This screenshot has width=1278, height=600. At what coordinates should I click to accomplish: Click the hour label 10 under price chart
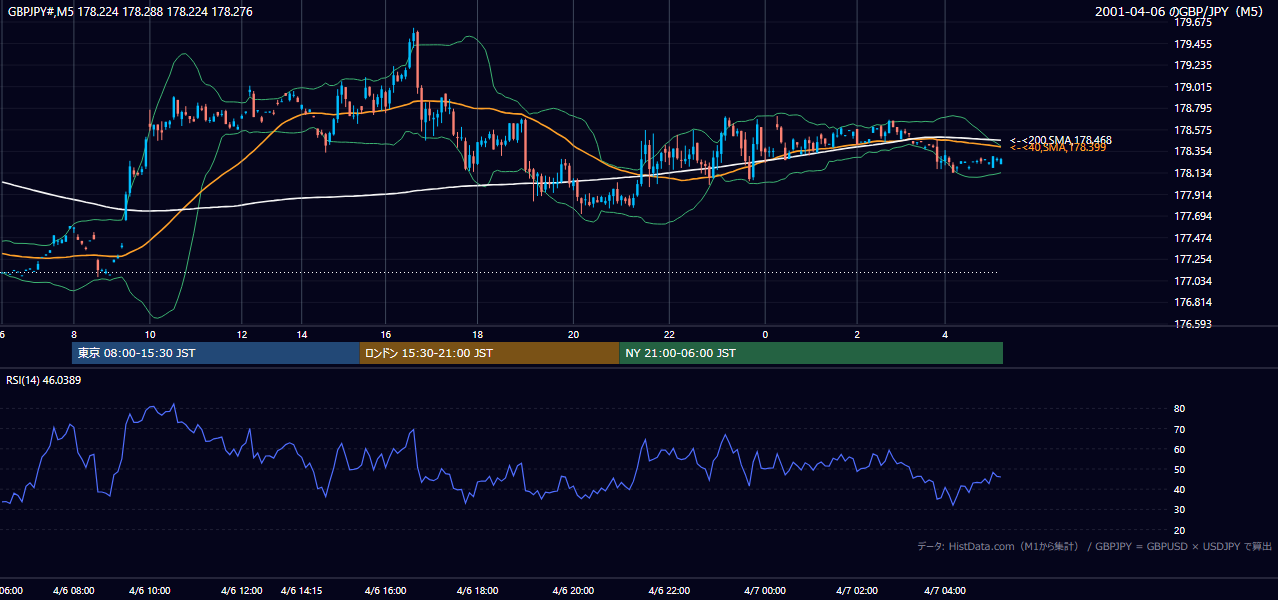pyautogui.click(x=149, y=334)
